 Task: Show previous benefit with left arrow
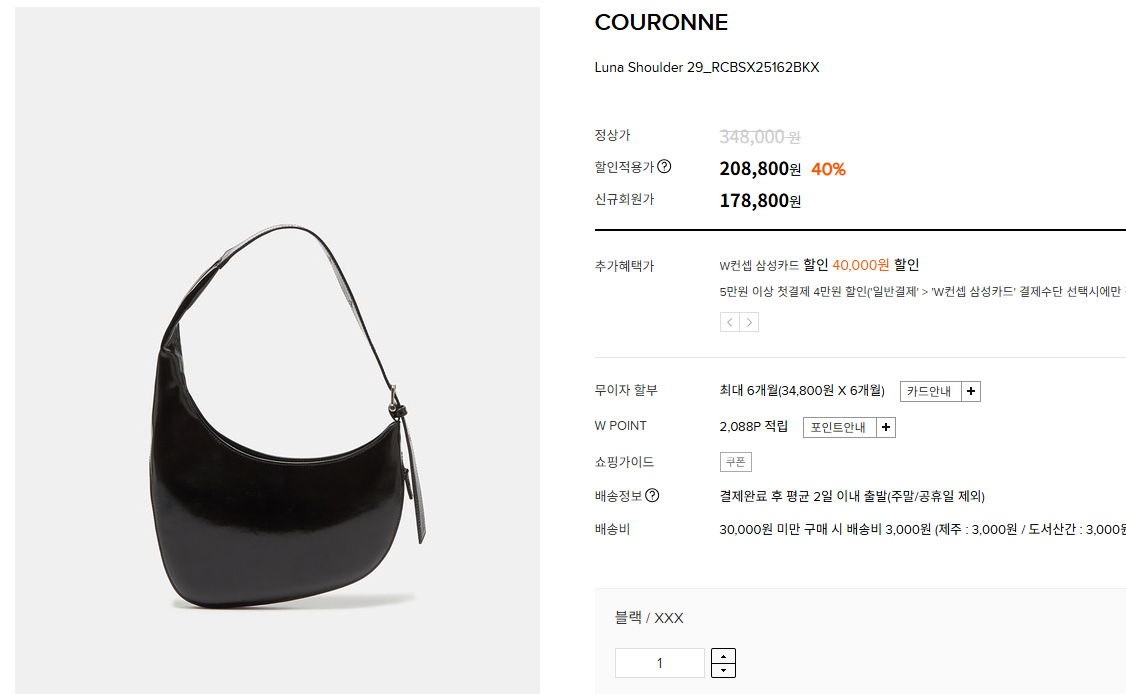[x=730, y=323]
